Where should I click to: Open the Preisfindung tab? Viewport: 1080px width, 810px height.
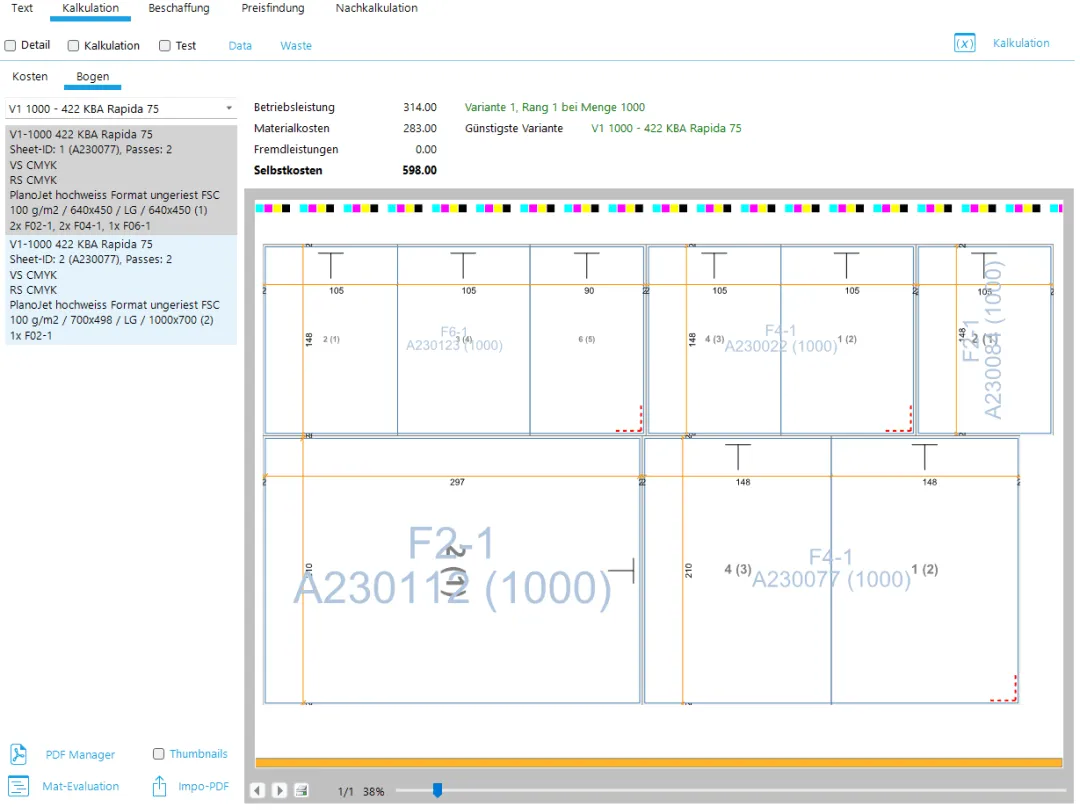[273, 8]
